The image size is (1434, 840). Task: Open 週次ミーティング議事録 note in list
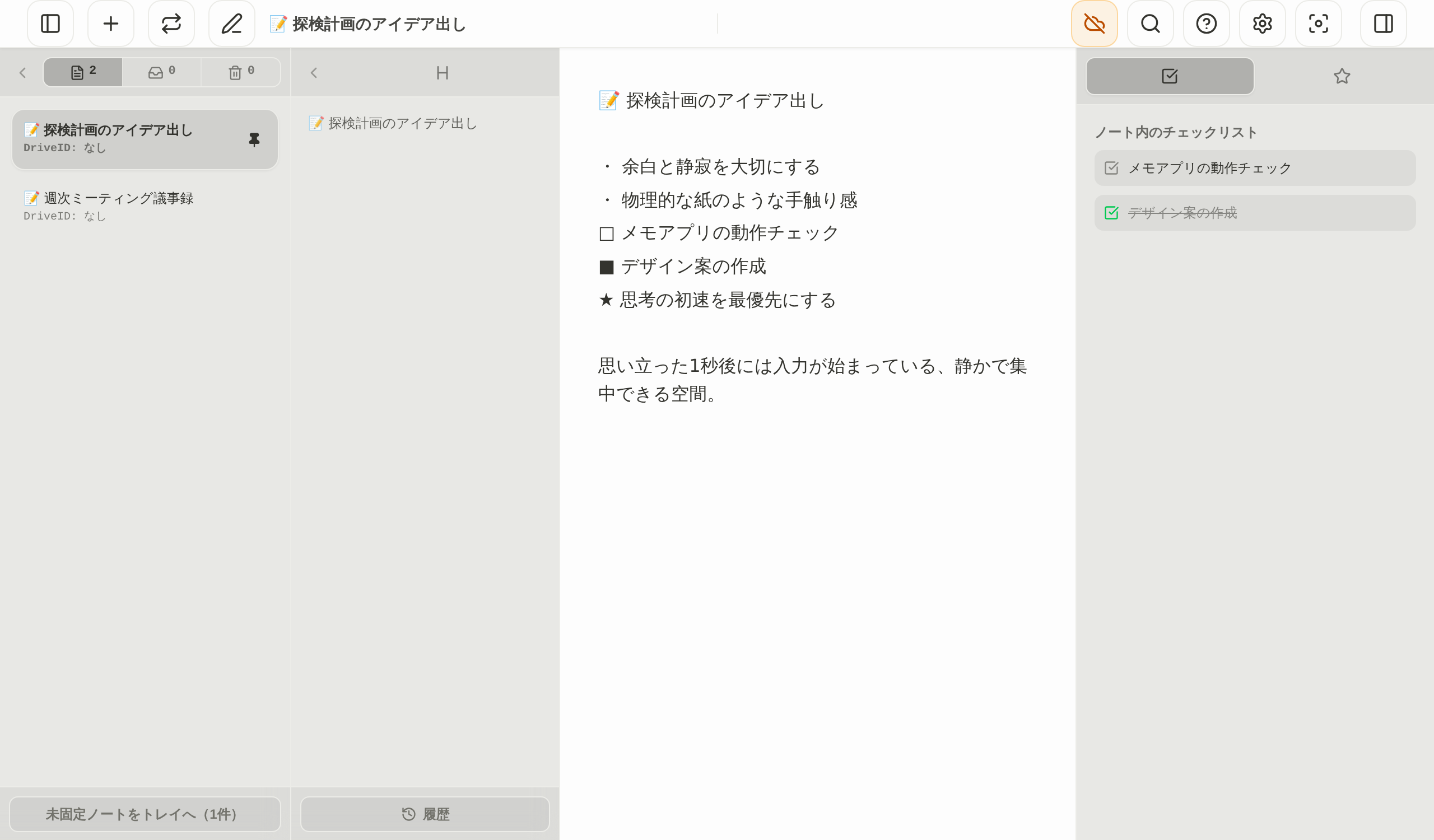click(x=145, y=207)
